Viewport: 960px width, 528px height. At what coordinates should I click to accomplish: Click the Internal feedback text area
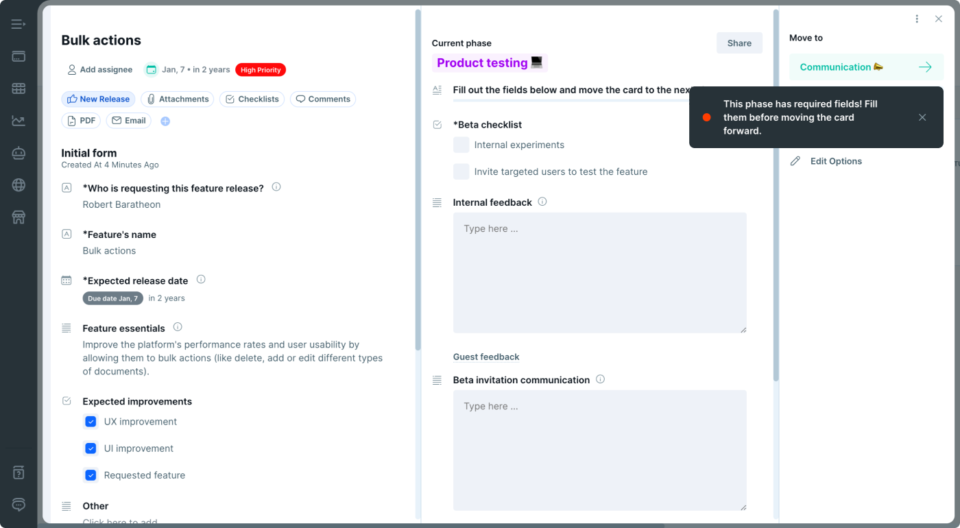(599, 273)
